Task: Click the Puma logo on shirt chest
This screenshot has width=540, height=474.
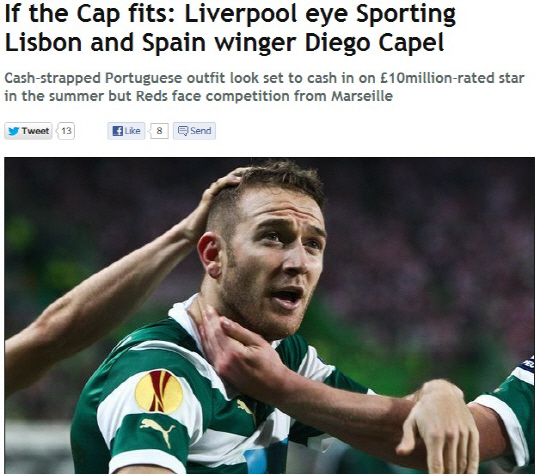Action: [246, 410]
